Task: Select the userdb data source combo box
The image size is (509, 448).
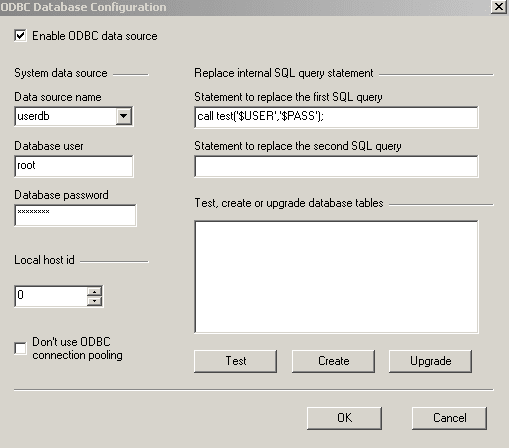Action: coord(74,116)
